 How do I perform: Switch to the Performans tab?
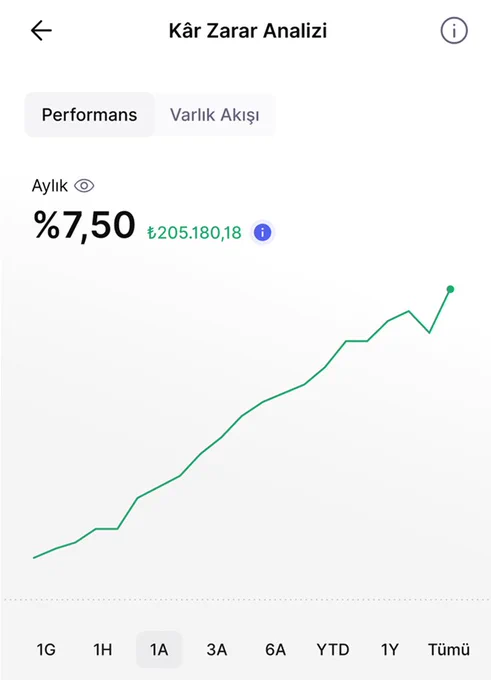(89, 115)
